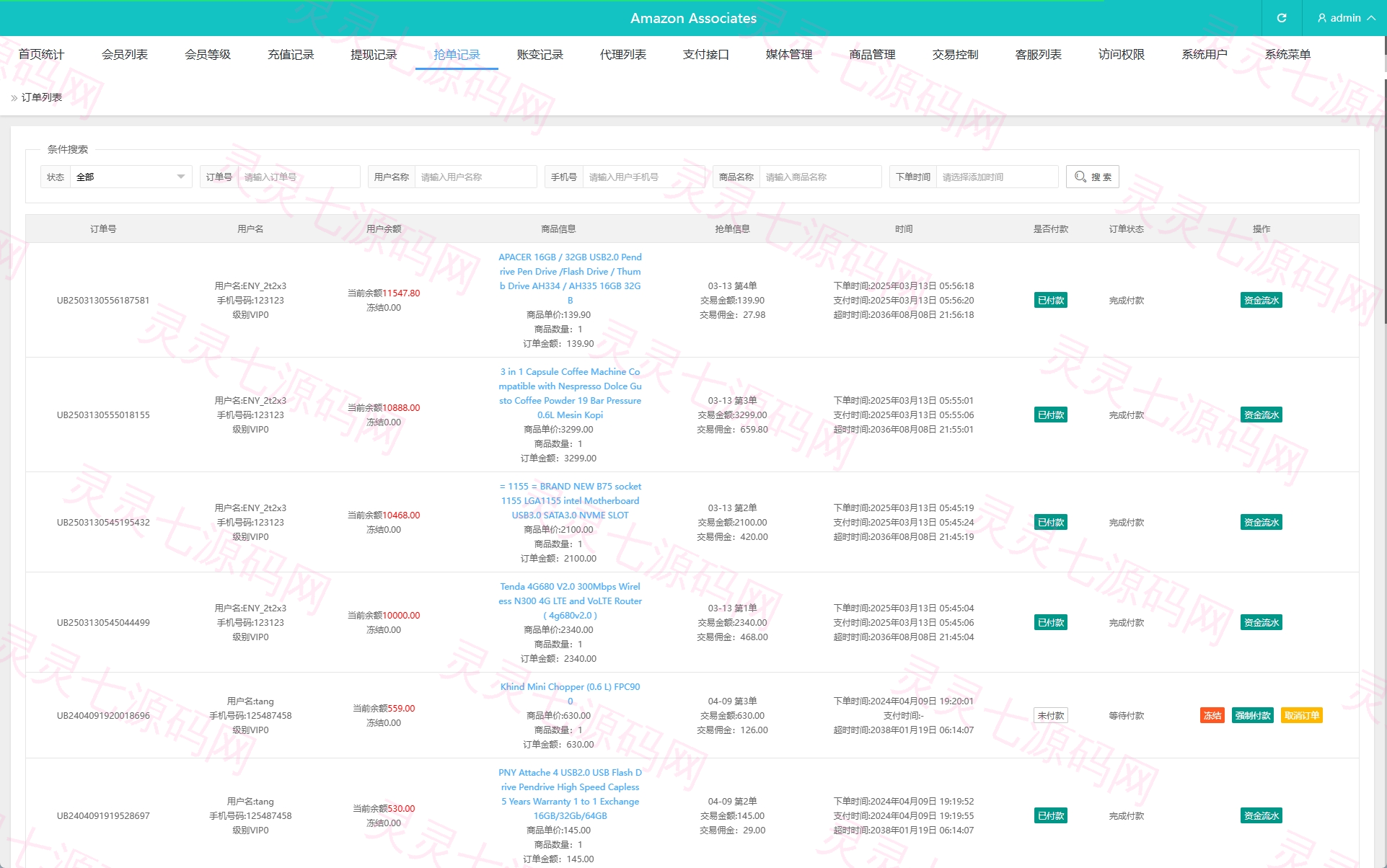Image resolution: width=1387 pixels, height=868 pixels.
Task: Open 账变记录 tab
Action: pyautogui.click(x=540, y=54)
